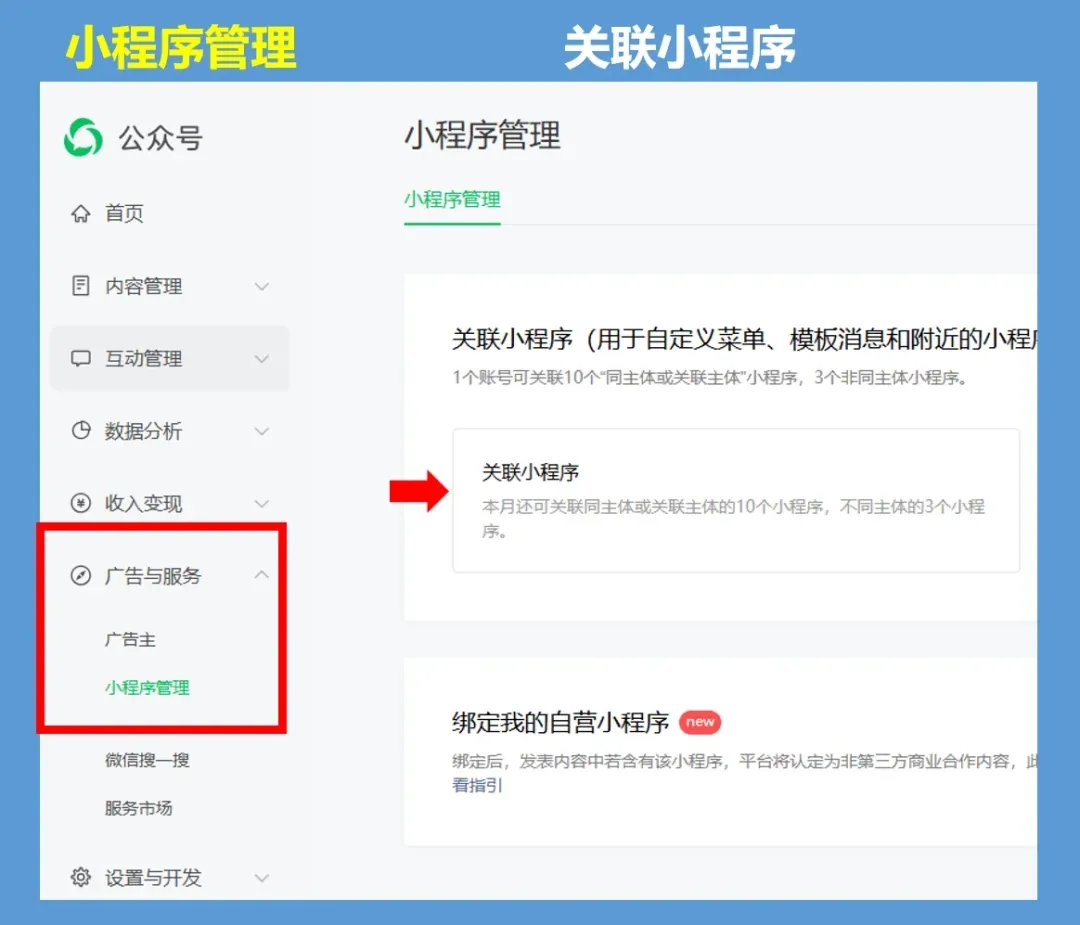Screen dimensions: 1080x925
Task: Click the 数据分析 clock icon
Action: 81,431
